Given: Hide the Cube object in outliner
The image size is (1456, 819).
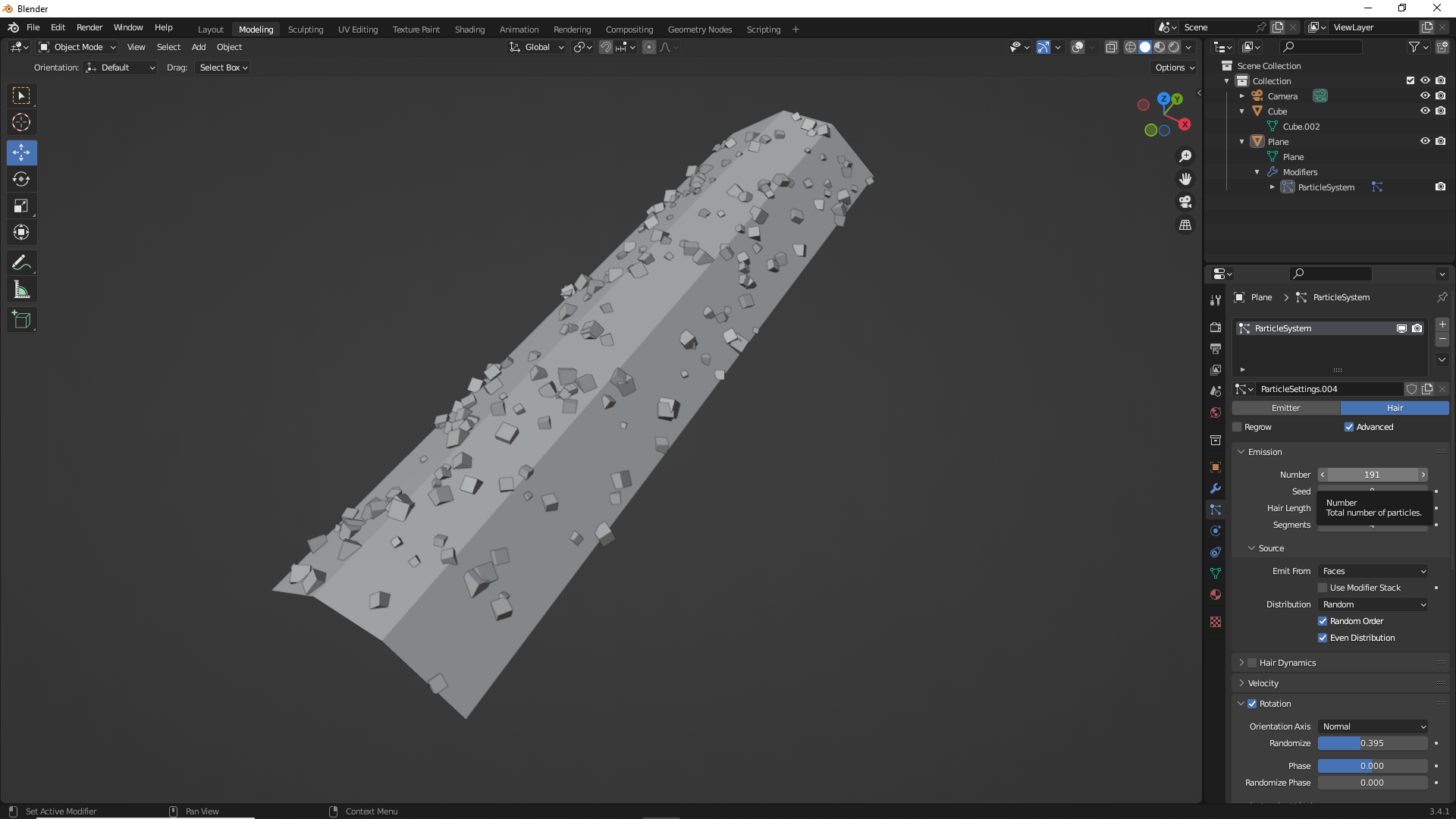Looking at the screenshot, I should (x=1425, y=111).
